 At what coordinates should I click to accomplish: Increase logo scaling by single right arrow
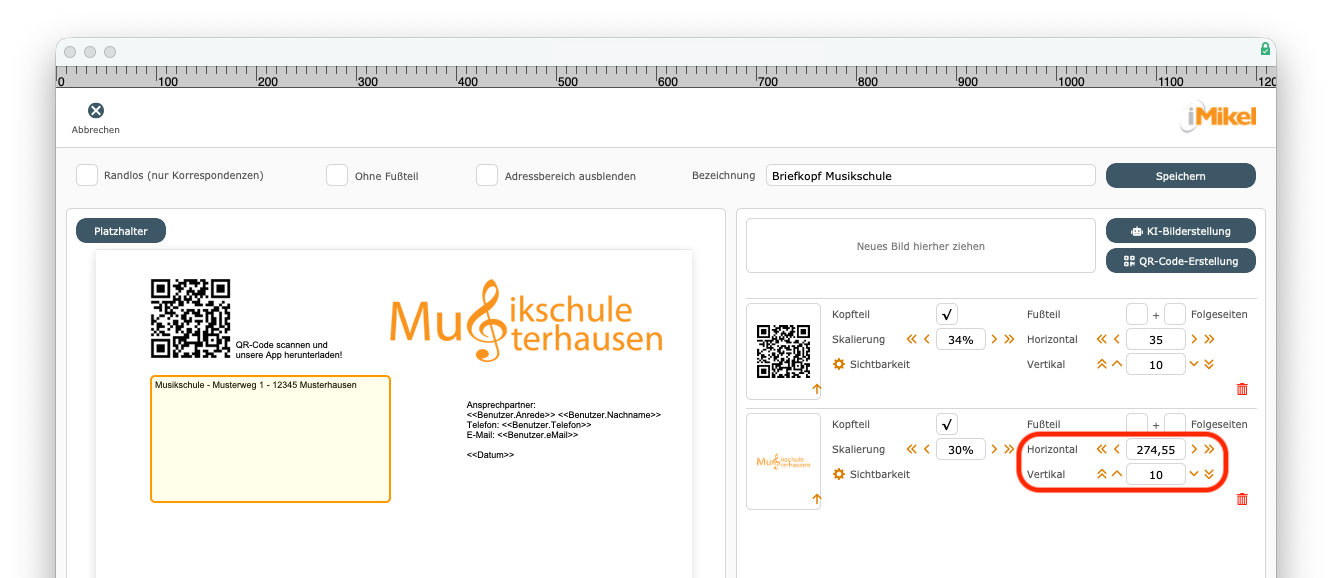pyautogui.click(x=994, y=449)
